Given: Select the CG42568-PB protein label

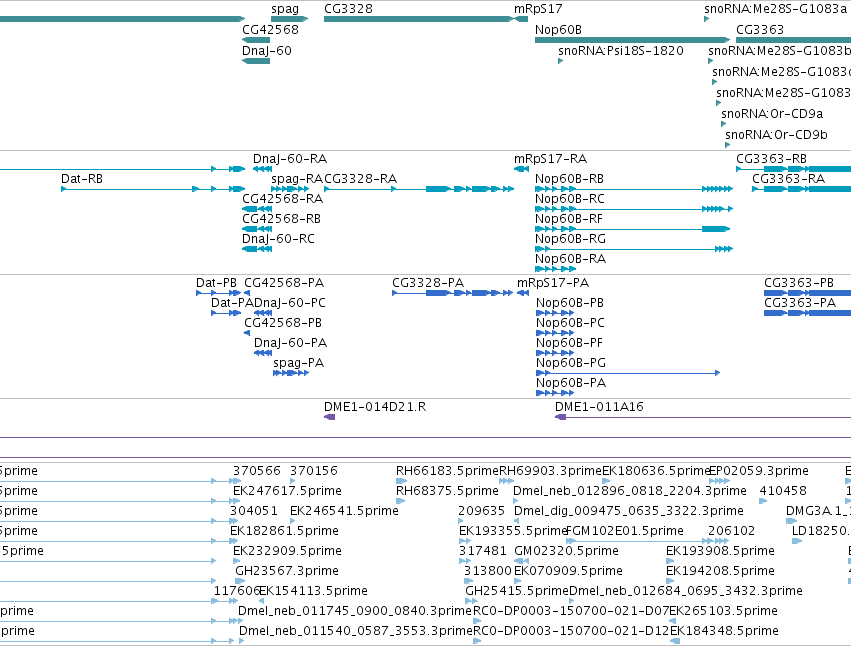Looking at the screenshot, I should click(x=283, y=323).
